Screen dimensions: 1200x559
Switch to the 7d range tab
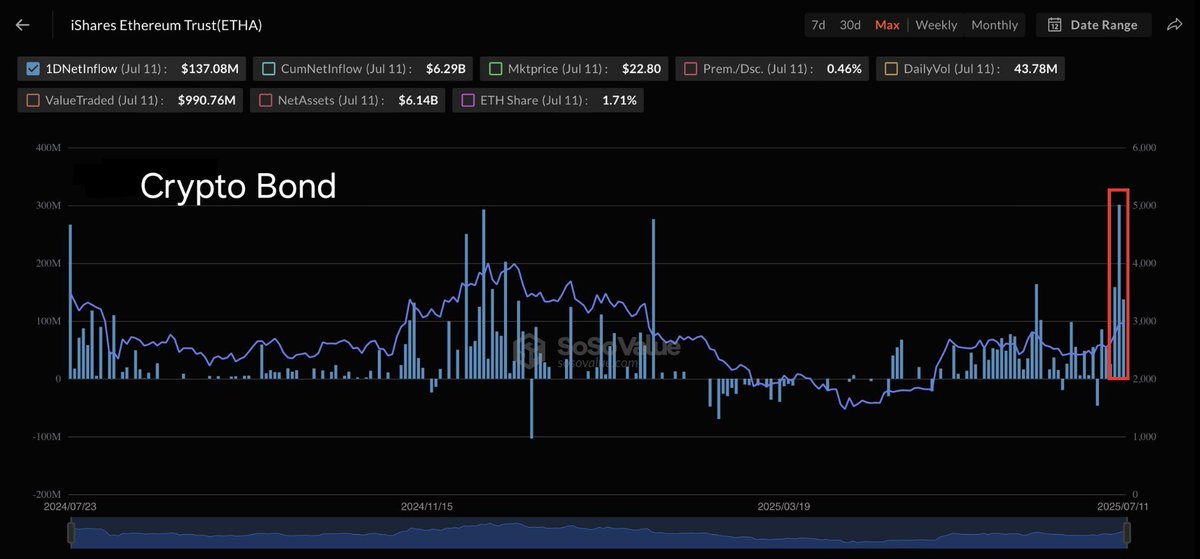click(x=818, y=25)
